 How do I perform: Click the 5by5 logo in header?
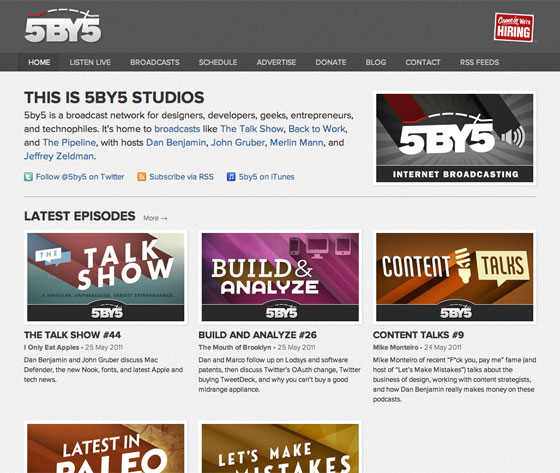tap(63, 26)
